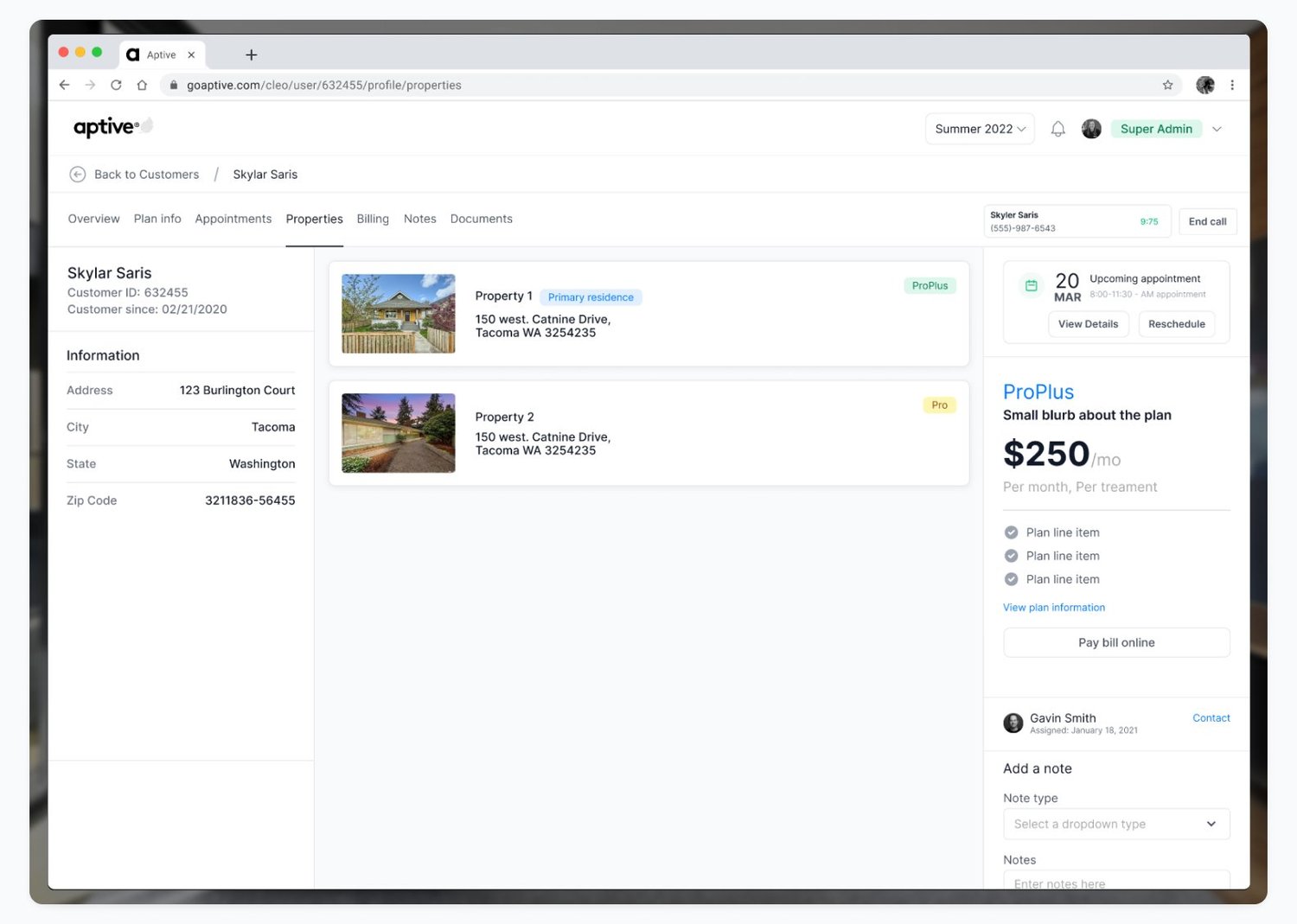Switch to the Plan info tab
Image resolution: width=1297 pixels, height=924 pixels.
click(157, 219)
